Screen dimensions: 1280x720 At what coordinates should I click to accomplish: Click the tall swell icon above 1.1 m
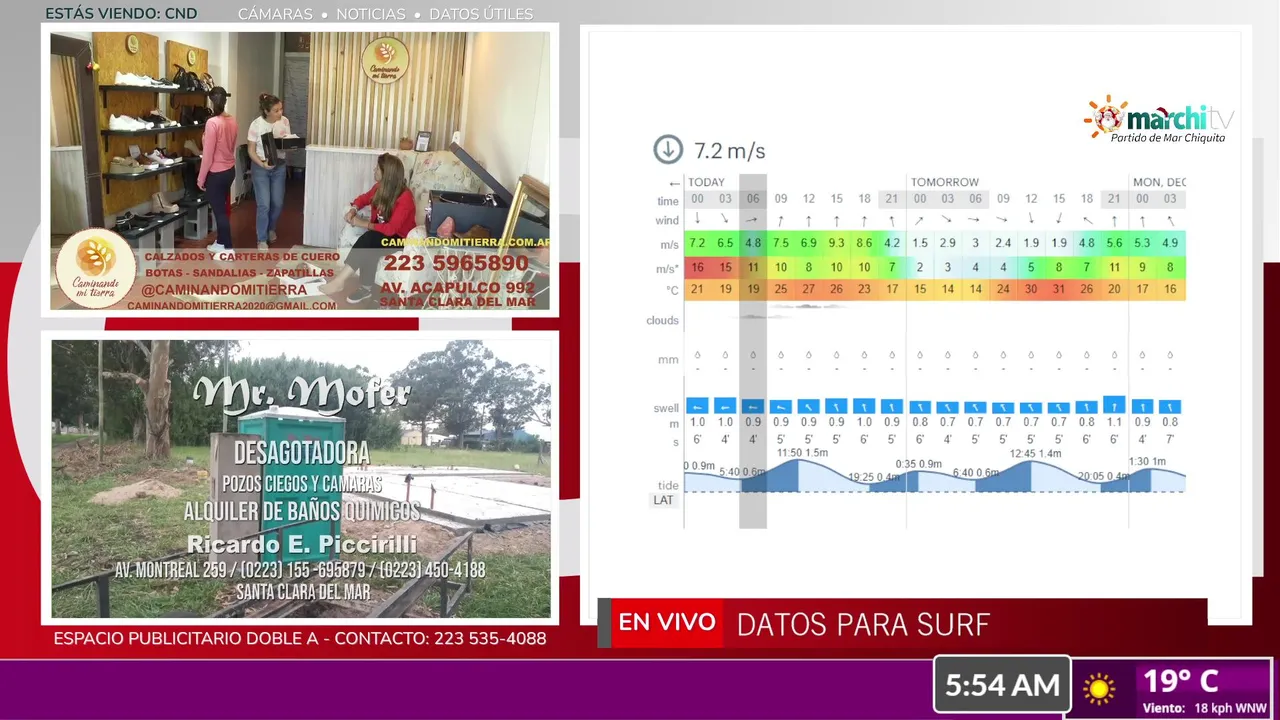point(1114,404)
